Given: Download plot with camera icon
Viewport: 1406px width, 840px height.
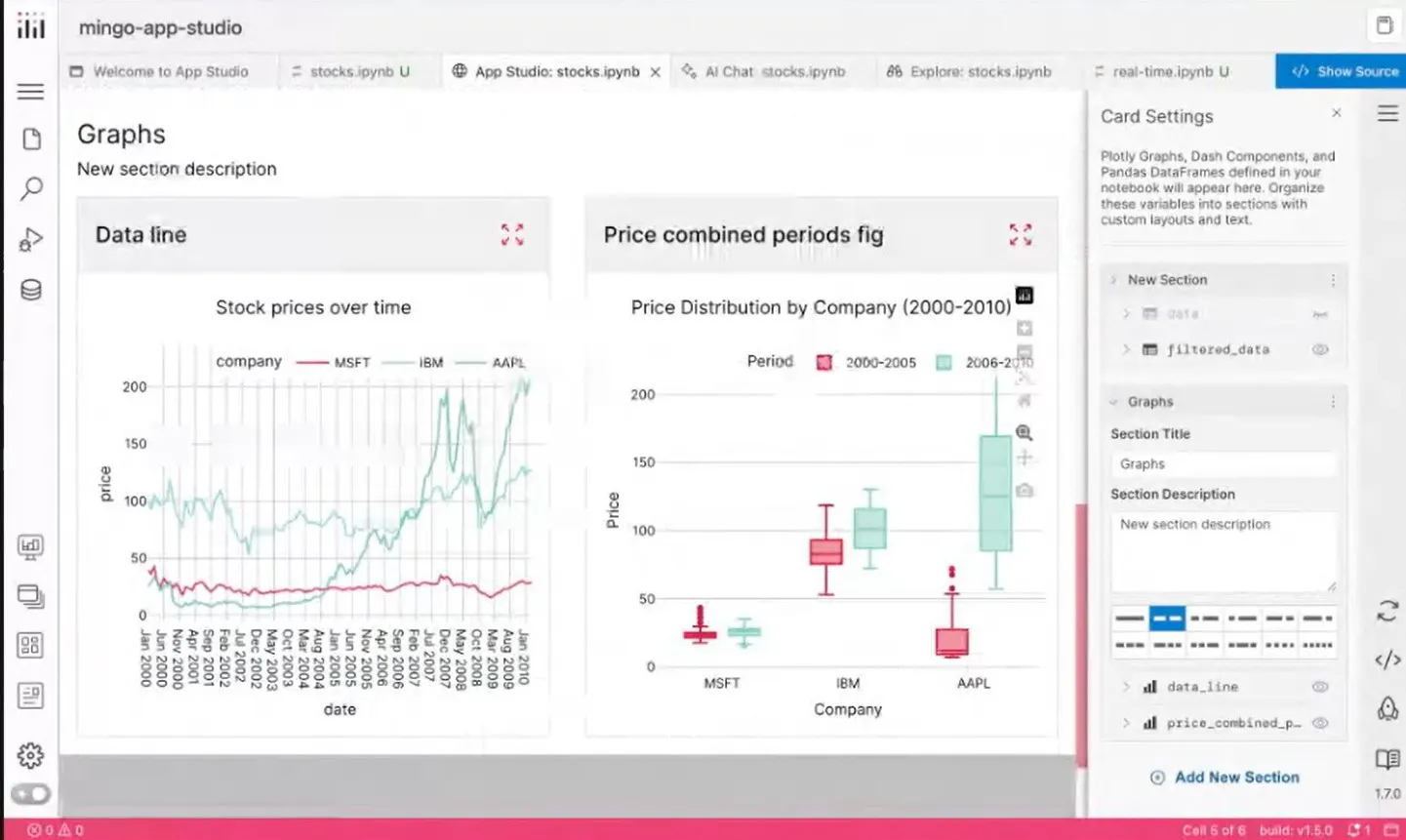Looking at the screenshot, I should pos(1024,491).
